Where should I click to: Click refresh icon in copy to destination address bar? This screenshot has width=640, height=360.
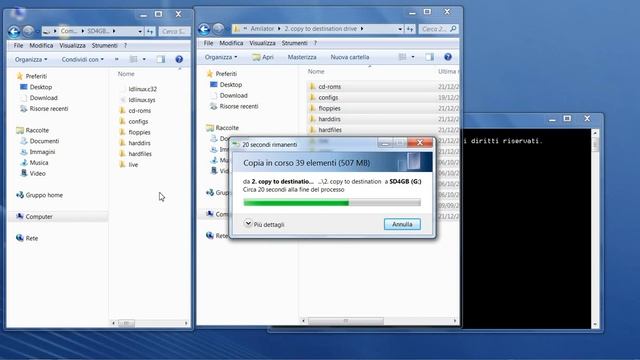410,29
